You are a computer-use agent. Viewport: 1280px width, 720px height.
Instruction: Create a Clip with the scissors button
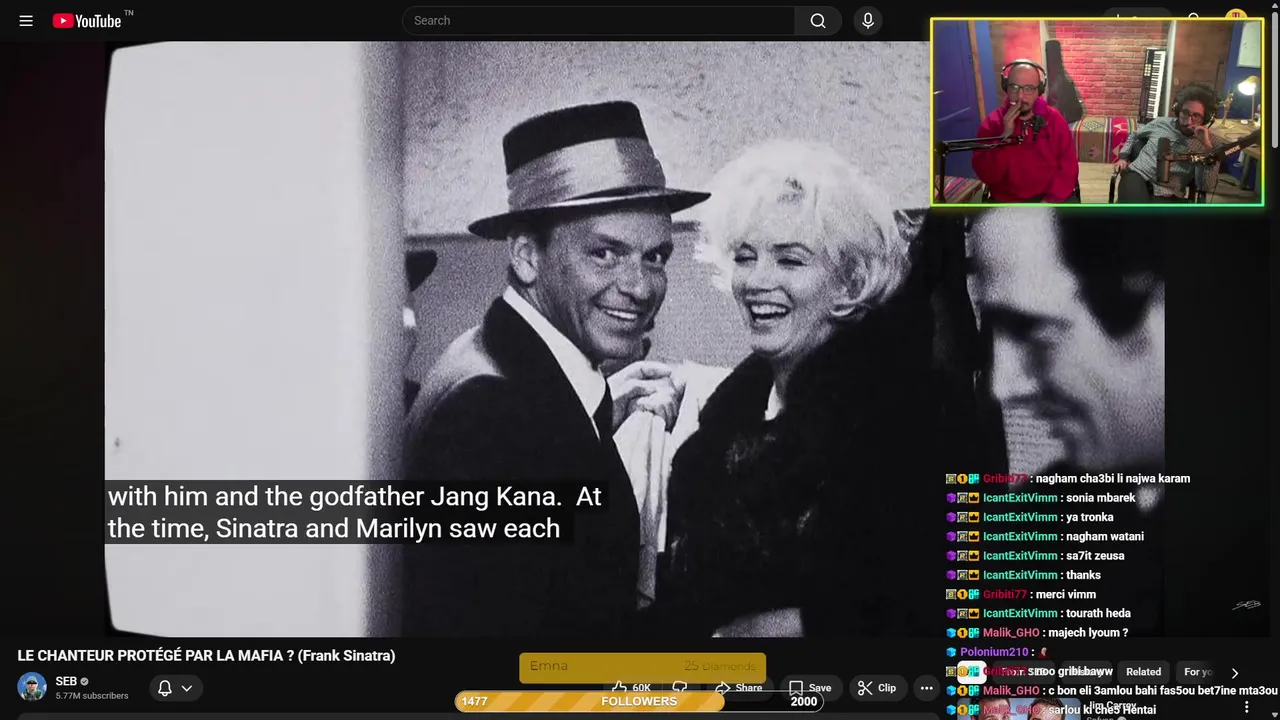877,688
